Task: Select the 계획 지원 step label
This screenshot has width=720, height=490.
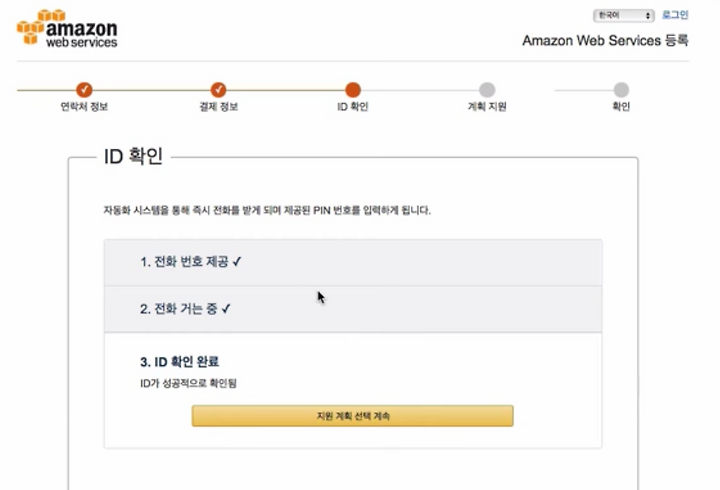Action: (x=487, y=107)
